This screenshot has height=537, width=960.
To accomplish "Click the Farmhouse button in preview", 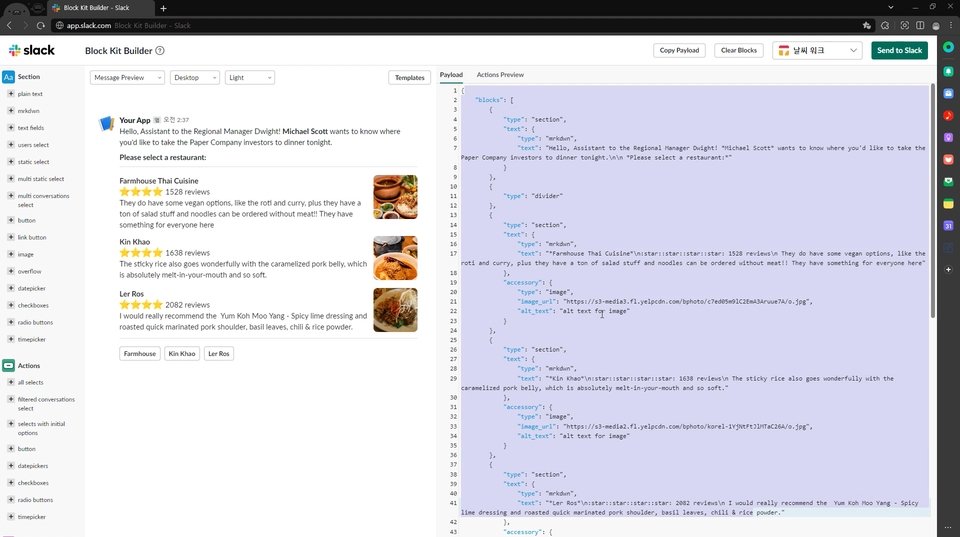I will (x=140, y=353).
